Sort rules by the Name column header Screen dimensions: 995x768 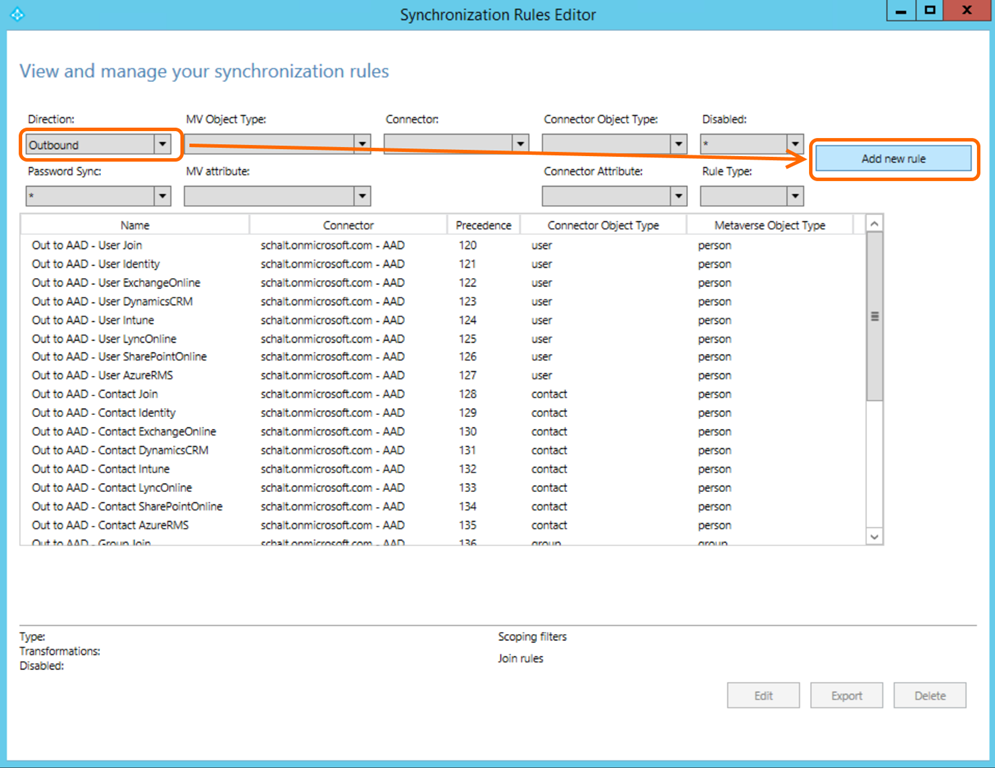tap(135, 225)
